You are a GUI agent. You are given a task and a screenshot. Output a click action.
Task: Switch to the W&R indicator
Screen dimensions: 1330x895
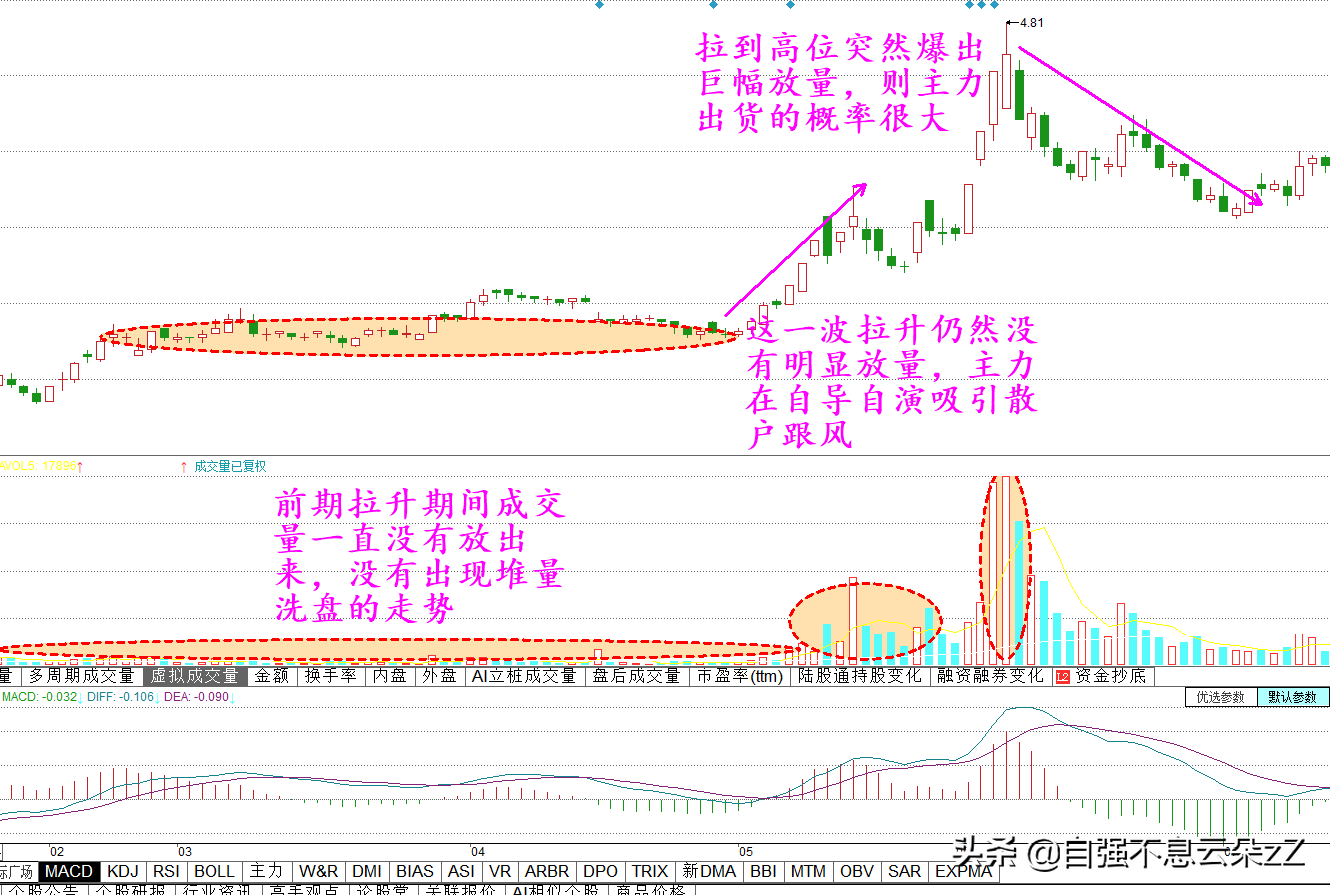pos(319,871)
